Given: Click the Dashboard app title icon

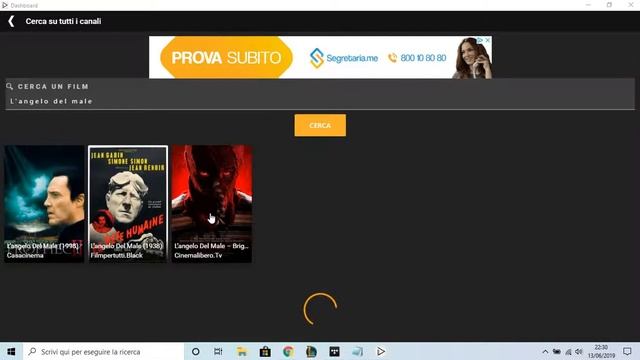Looking at the screenshot, I should 5,5.
